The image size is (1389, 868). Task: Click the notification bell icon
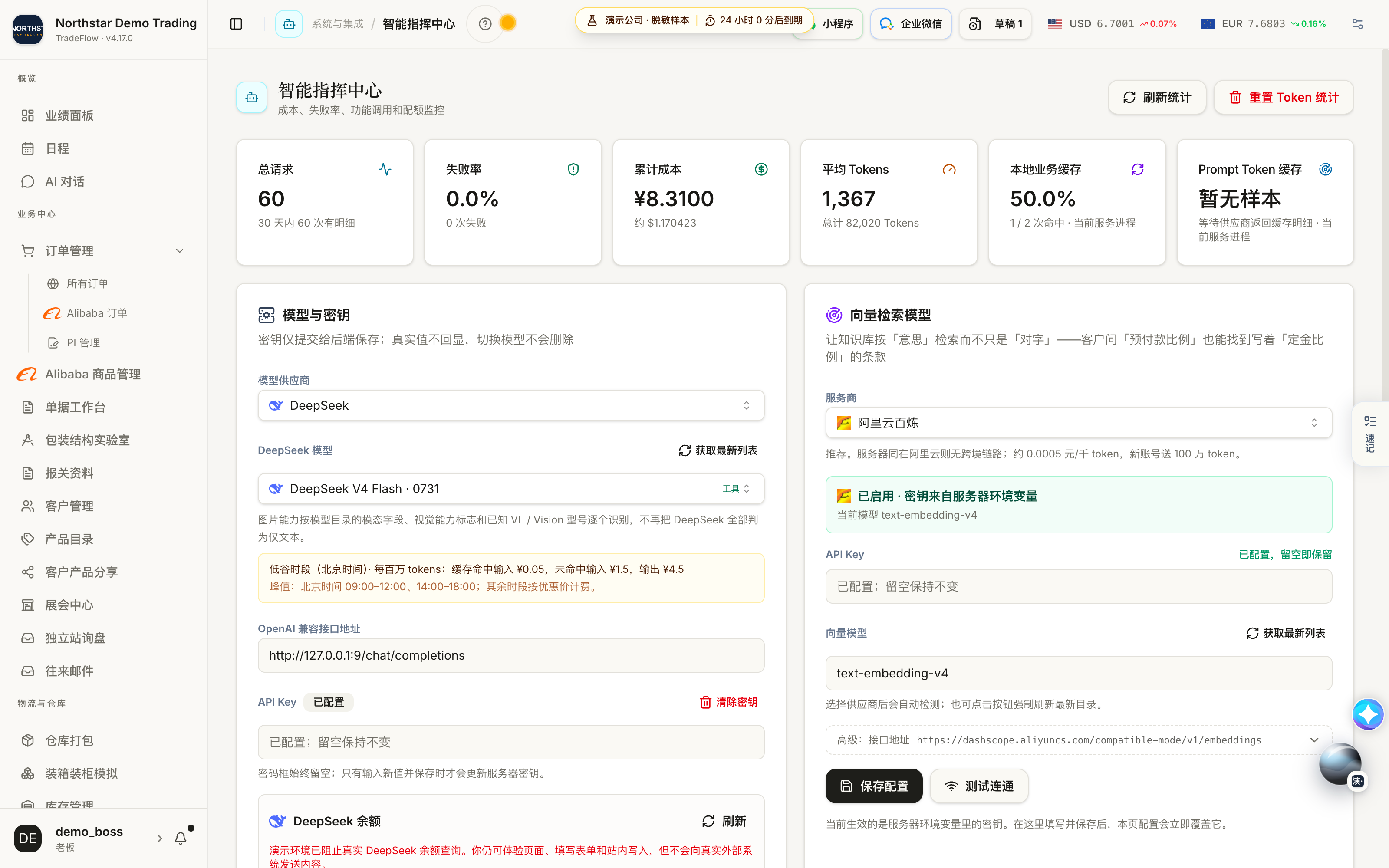click(181, 838)
